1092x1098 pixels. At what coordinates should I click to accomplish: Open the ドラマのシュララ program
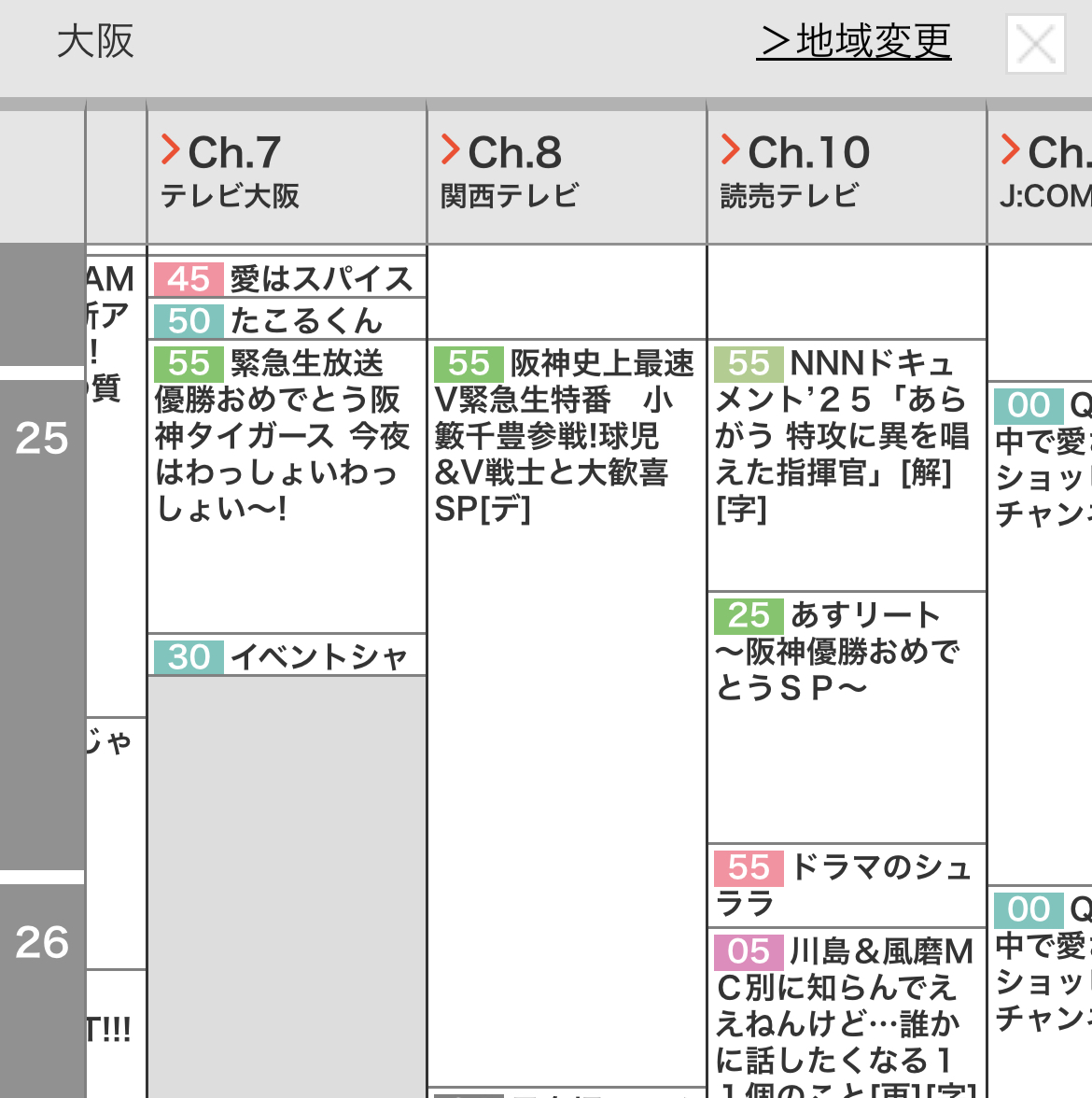click(x=845, y=885)
